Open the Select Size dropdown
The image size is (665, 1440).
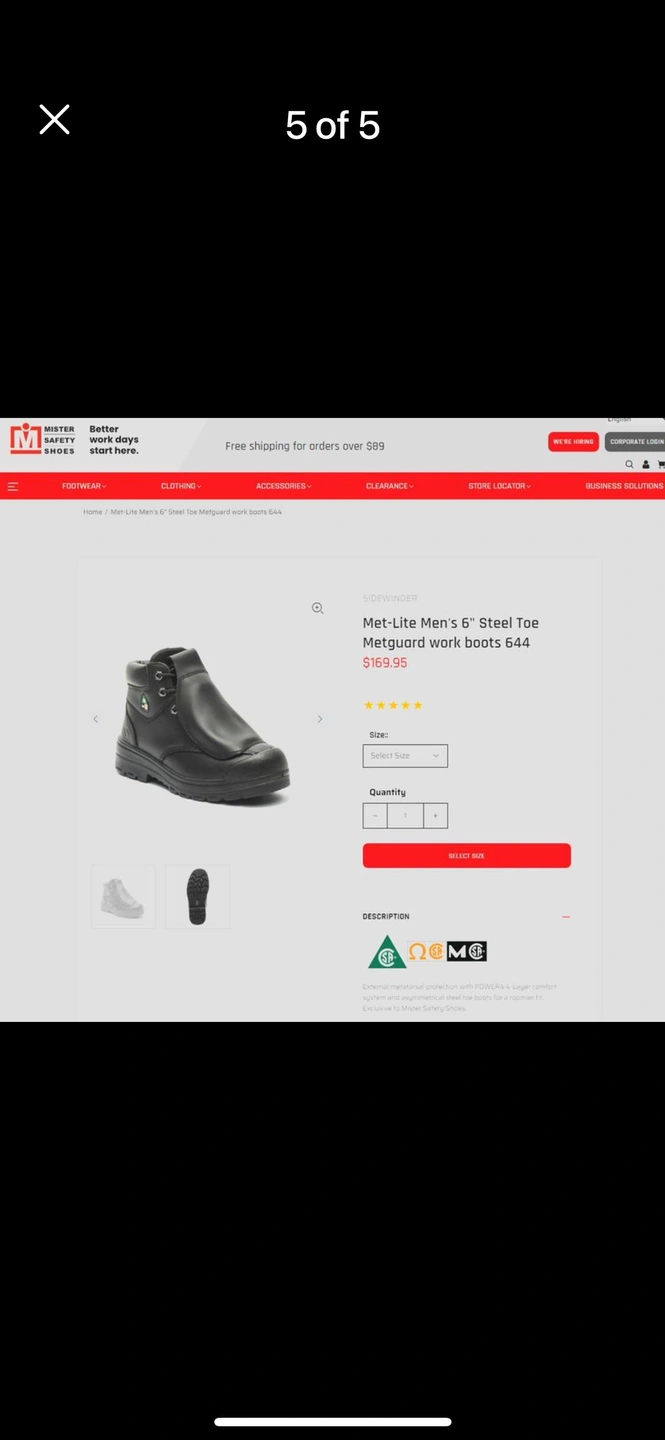click(x=405, y=756)
